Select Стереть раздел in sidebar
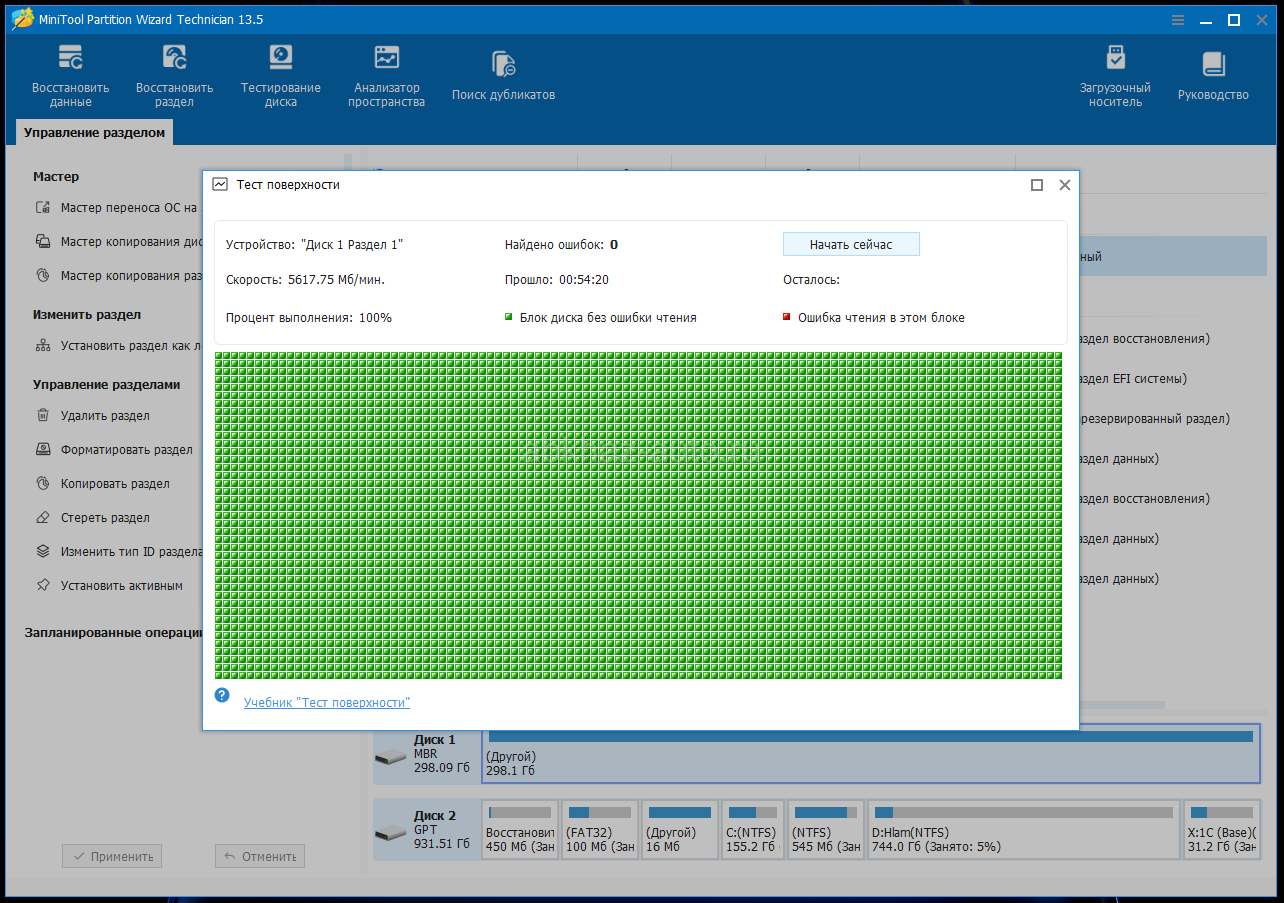 (105, 518)
